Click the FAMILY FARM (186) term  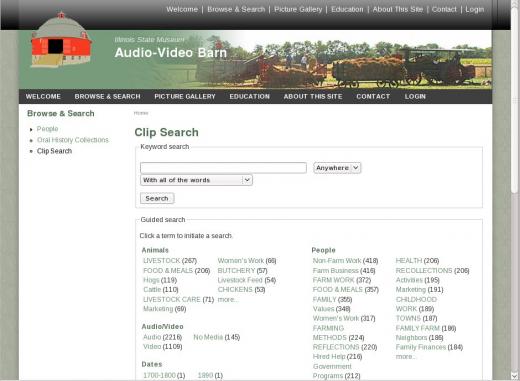click(426, 328)
